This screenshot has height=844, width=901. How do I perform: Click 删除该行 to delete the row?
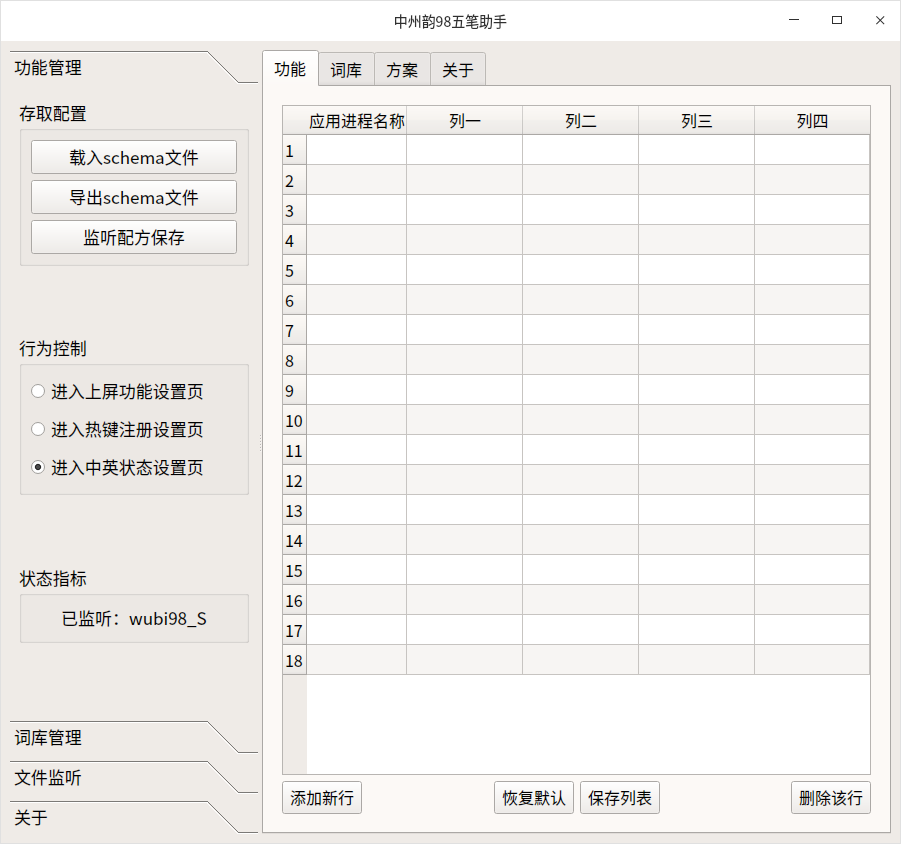coord(831,797)
